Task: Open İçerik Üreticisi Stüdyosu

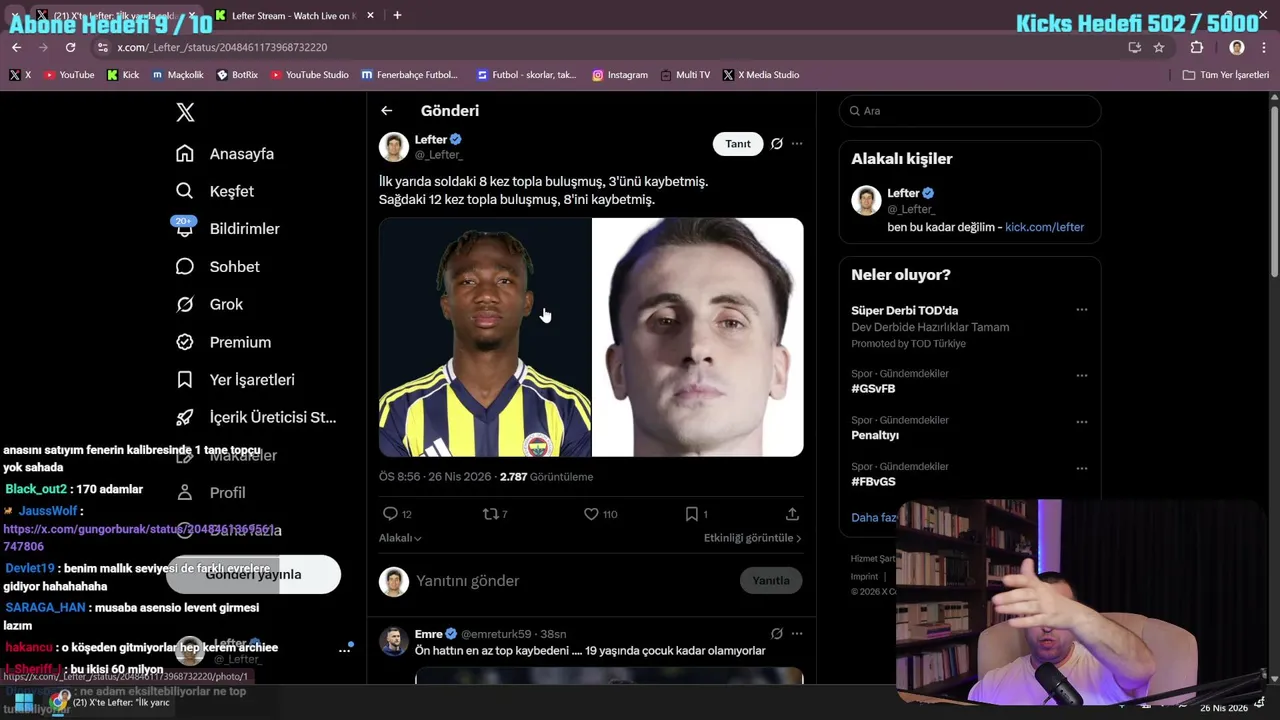Action: (257, 417)
